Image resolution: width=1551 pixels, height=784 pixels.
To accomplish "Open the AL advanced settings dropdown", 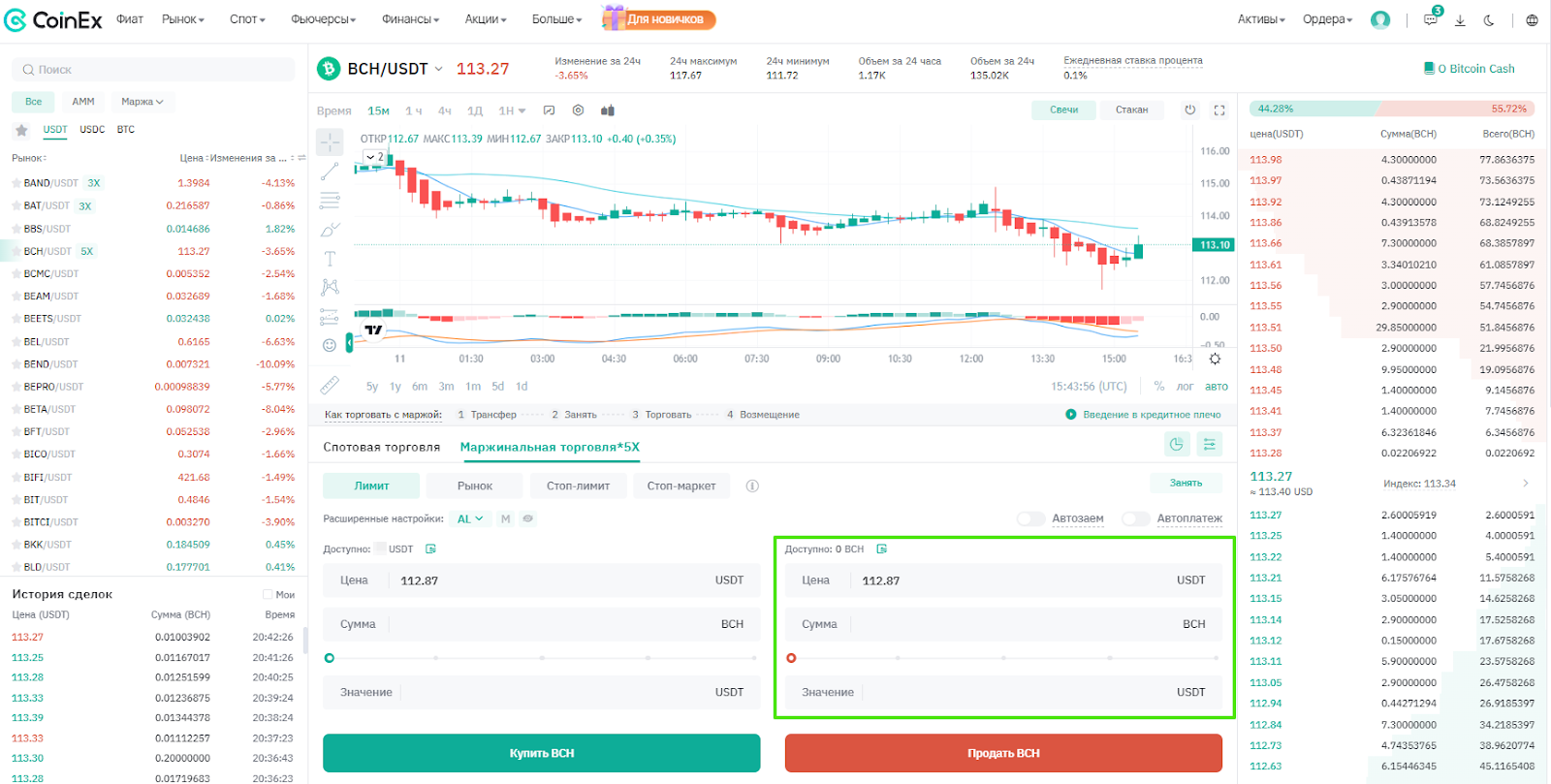I will pyautogui.click(x=470, y=518).
